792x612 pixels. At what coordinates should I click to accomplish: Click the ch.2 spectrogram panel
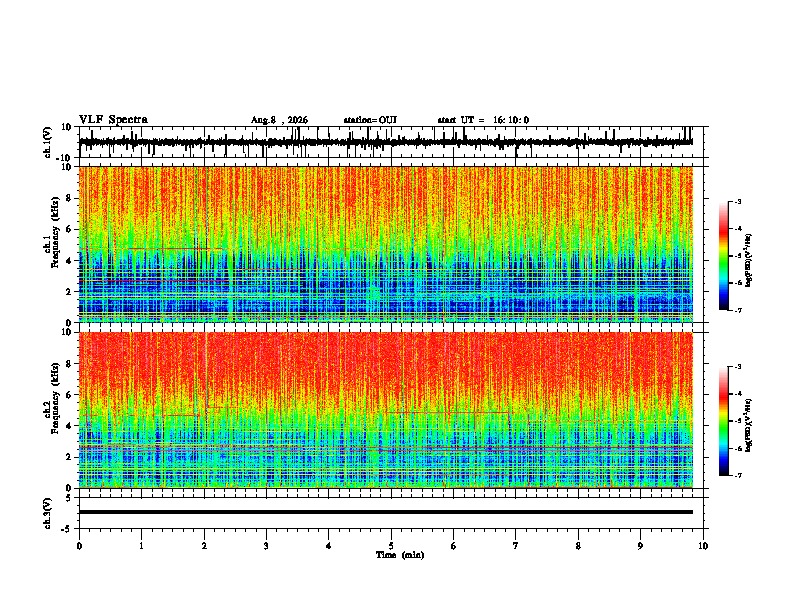coord(386,410)
